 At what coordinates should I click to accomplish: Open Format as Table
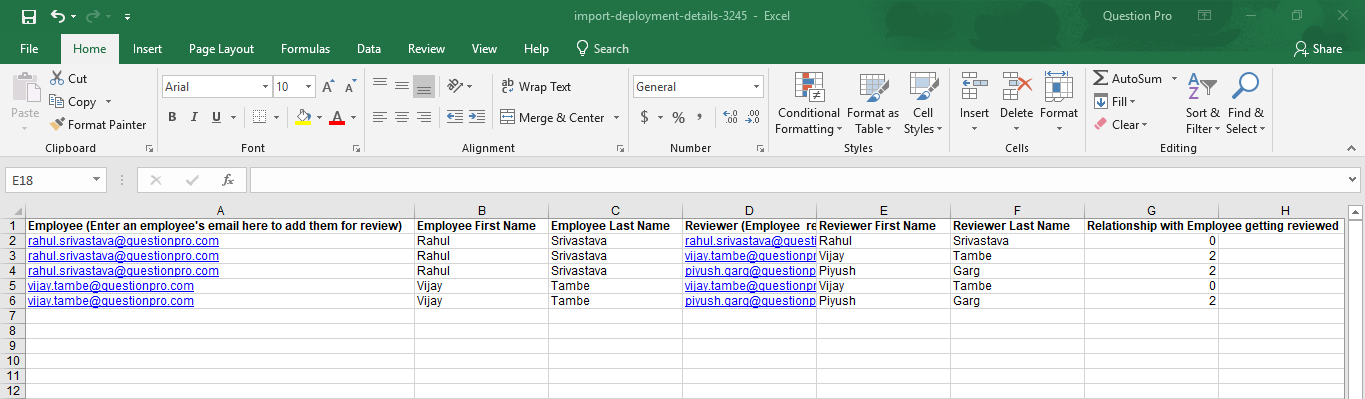point(872,103)
